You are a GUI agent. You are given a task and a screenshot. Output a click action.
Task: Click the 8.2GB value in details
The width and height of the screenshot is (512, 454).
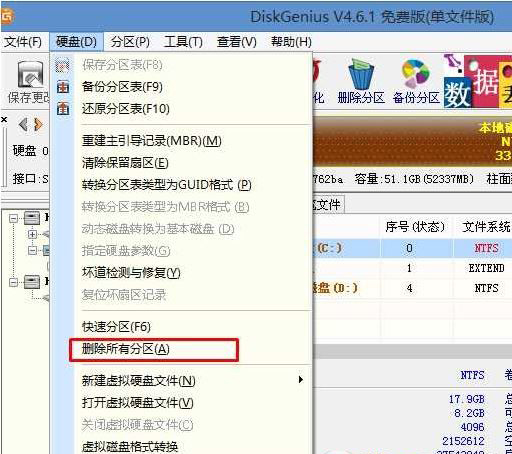[469, 413]
